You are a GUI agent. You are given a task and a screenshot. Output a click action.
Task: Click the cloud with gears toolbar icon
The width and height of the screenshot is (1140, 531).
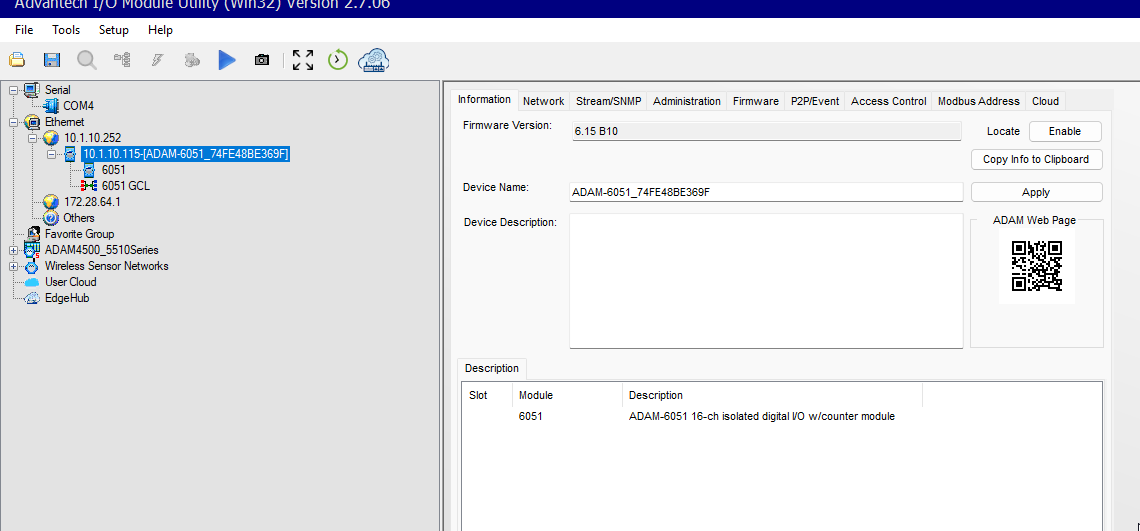(374, 60)
